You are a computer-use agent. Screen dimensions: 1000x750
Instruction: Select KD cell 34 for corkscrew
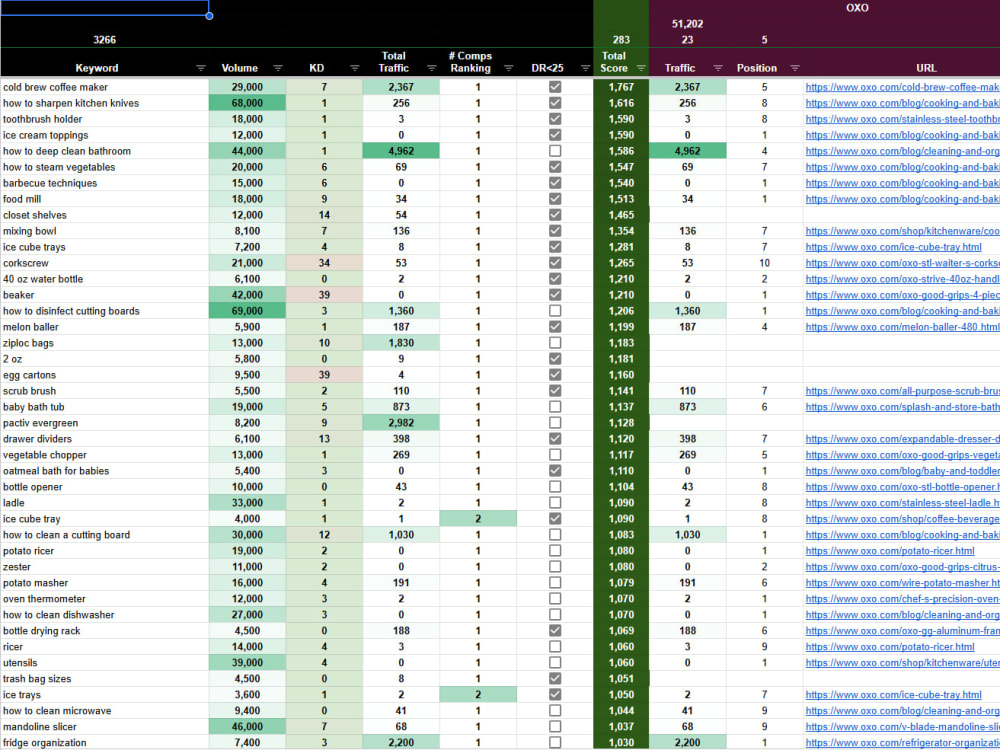tap(324, 263)
